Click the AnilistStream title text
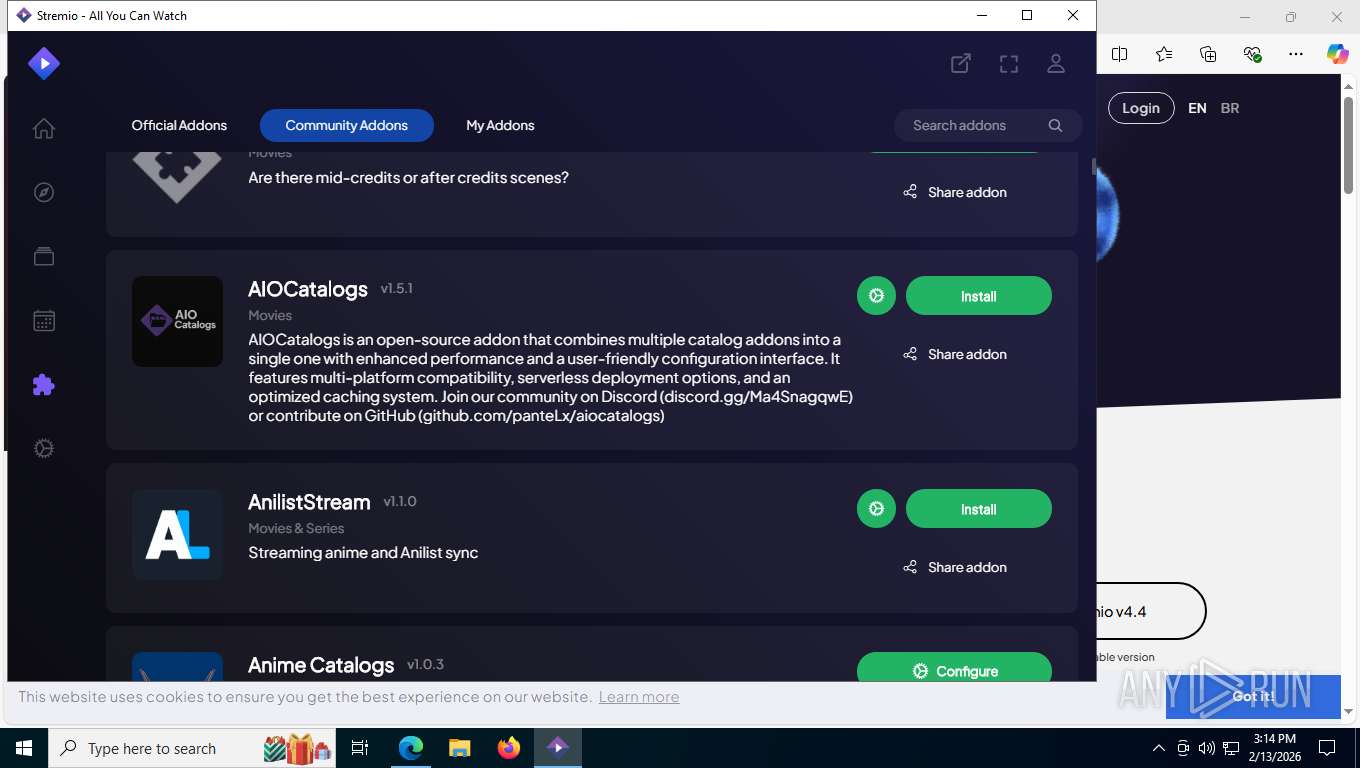Image resolution: width=1360 pixels, height=768 pixels. pyautogui.click(x=309, y=502)
